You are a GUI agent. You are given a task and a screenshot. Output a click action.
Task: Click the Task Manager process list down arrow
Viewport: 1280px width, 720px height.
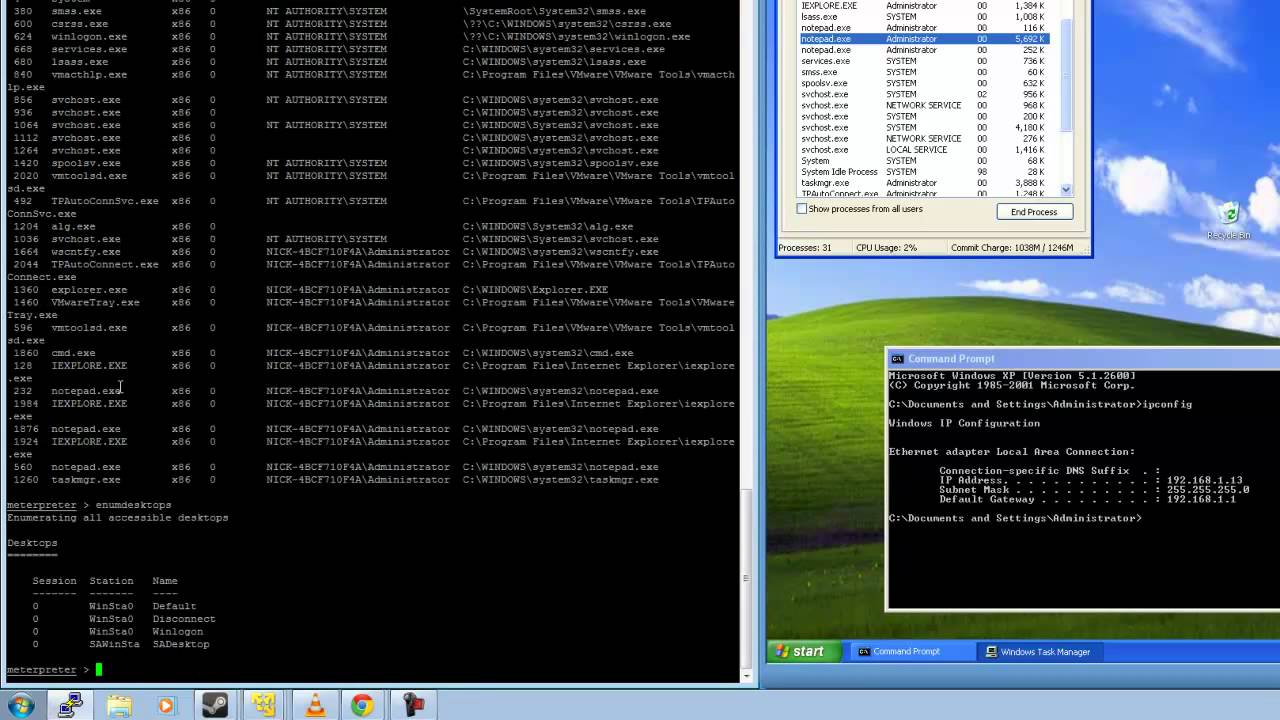click(1066, 189)
